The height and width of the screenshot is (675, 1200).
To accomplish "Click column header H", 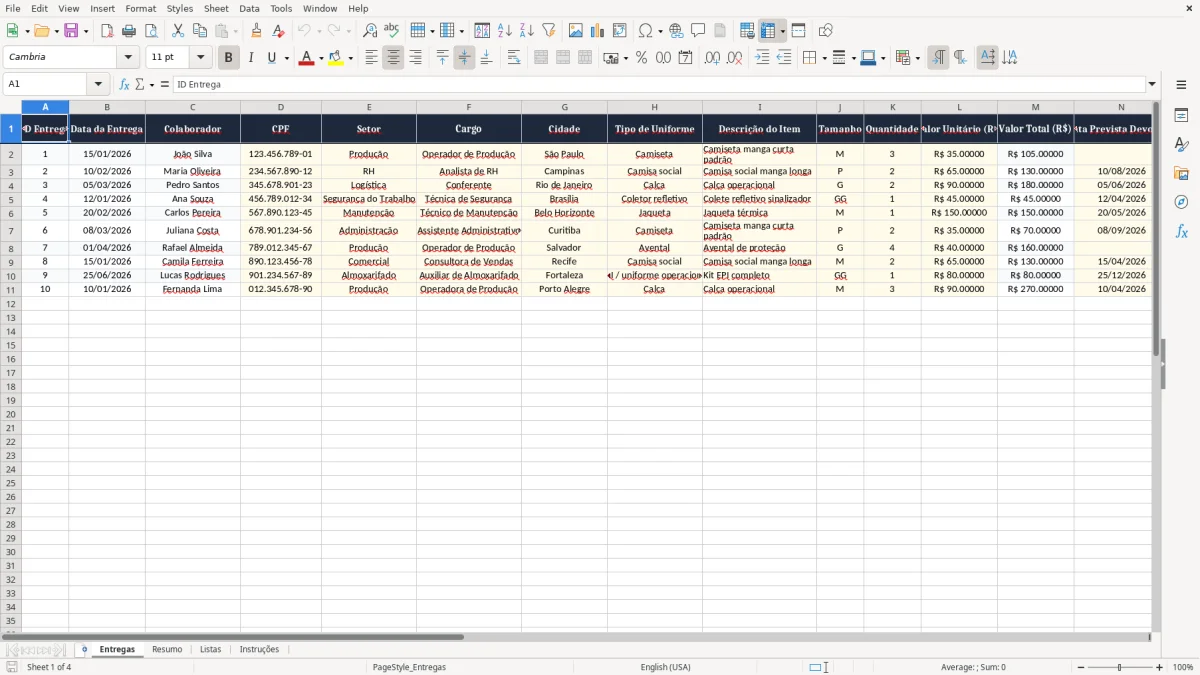I will (655, 107).
